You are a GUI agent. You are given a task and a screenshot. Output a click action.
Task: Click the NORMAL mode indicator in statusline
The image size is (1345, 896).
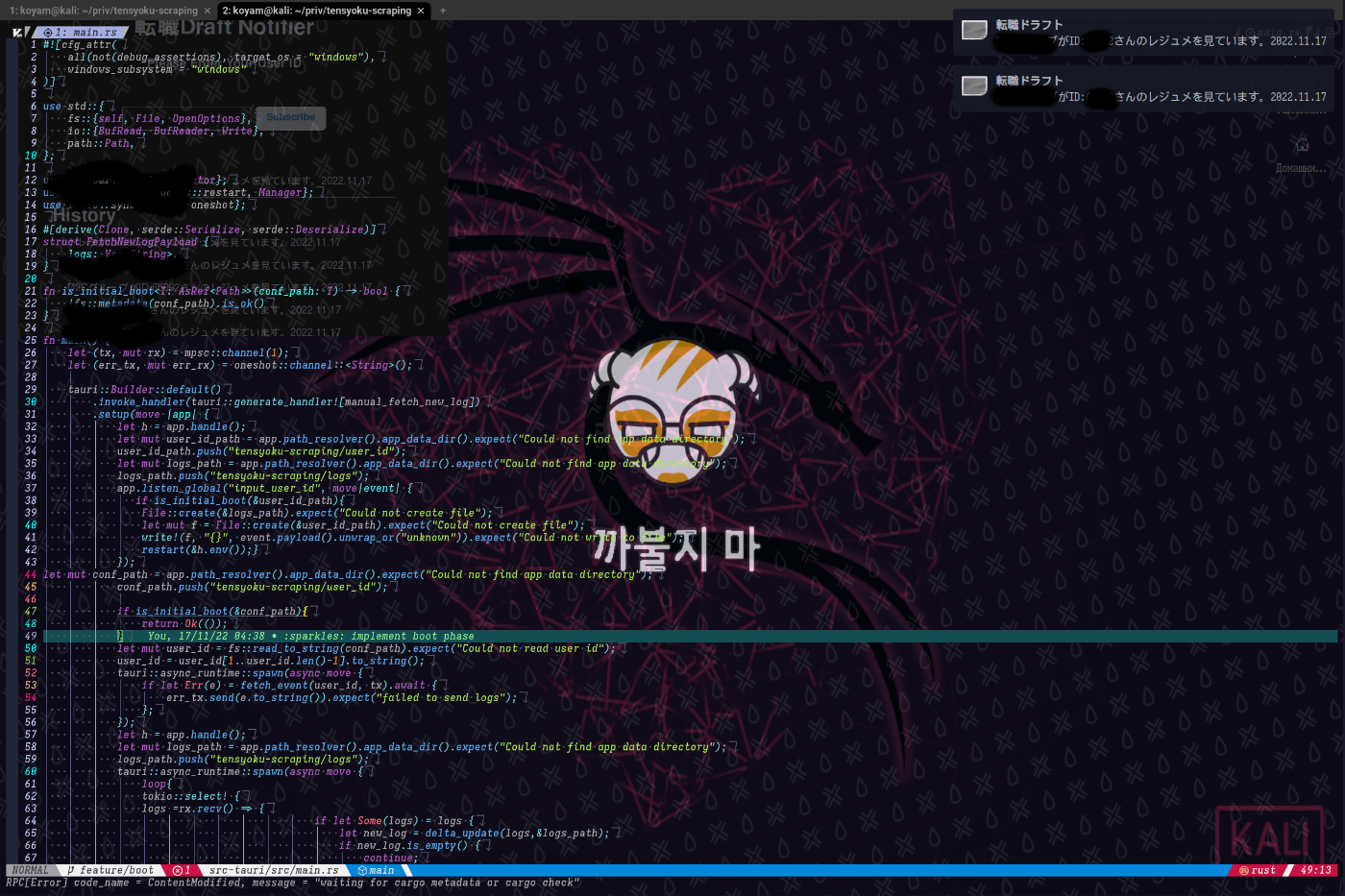(31, 870)
